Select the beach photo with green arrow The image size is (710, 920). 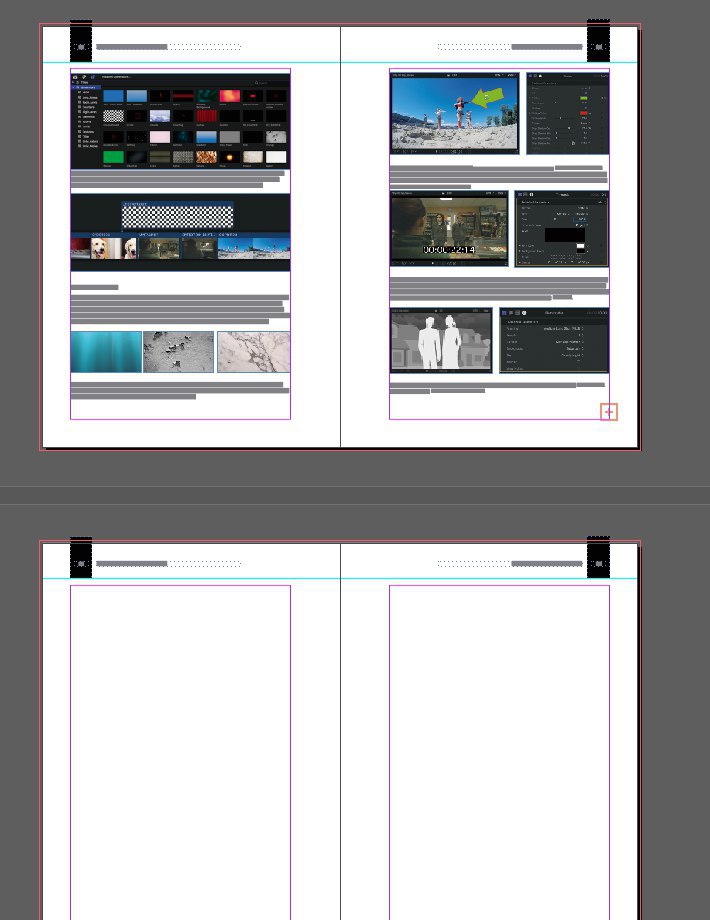point(455,113)
